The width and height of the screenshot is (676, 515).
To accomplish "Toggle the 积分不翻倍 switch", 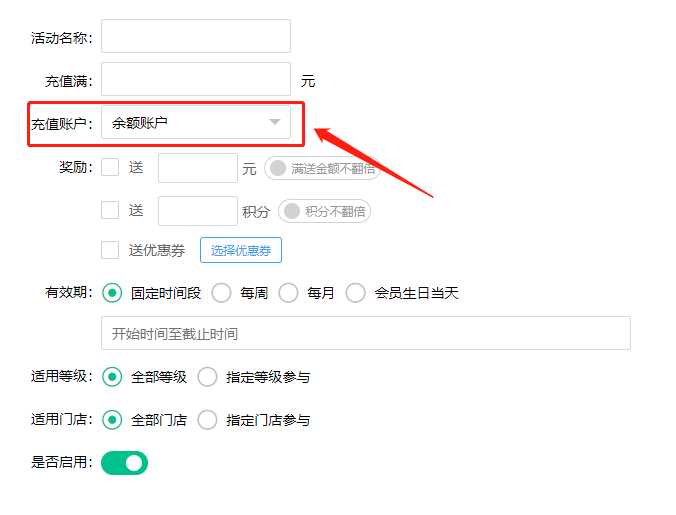I will [x=325, y=211].
